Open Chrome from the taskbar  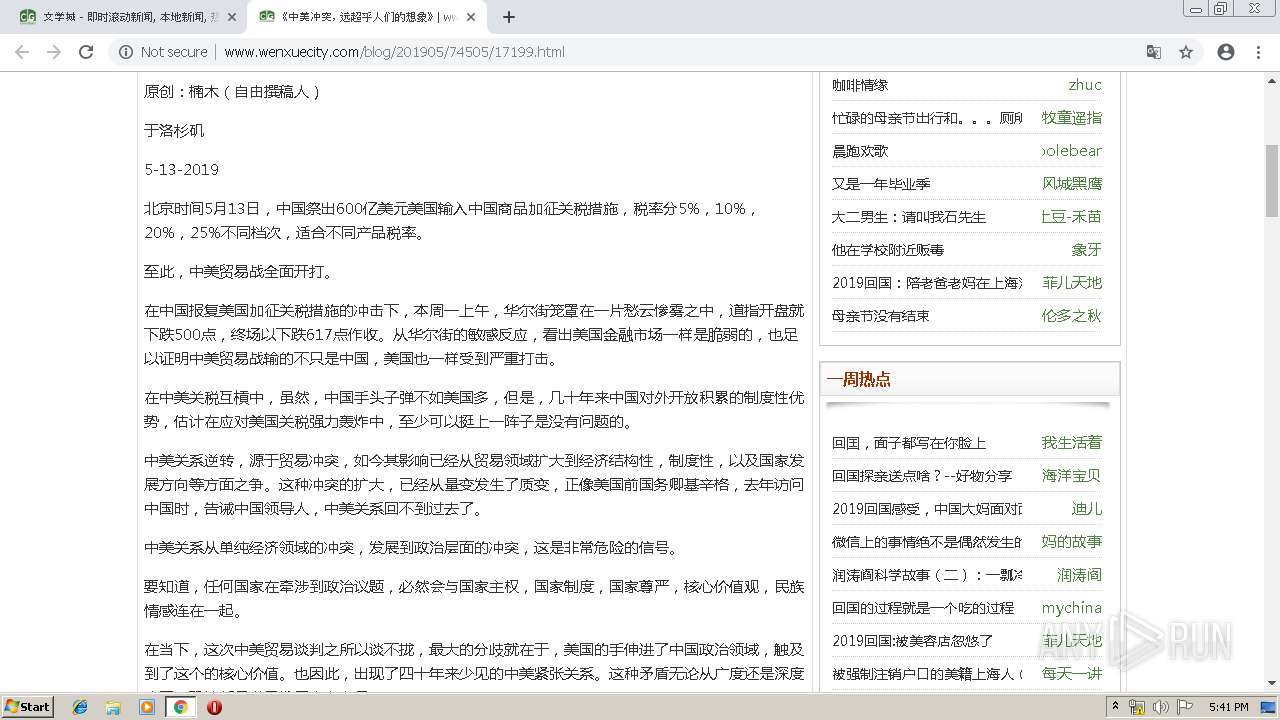180,707
